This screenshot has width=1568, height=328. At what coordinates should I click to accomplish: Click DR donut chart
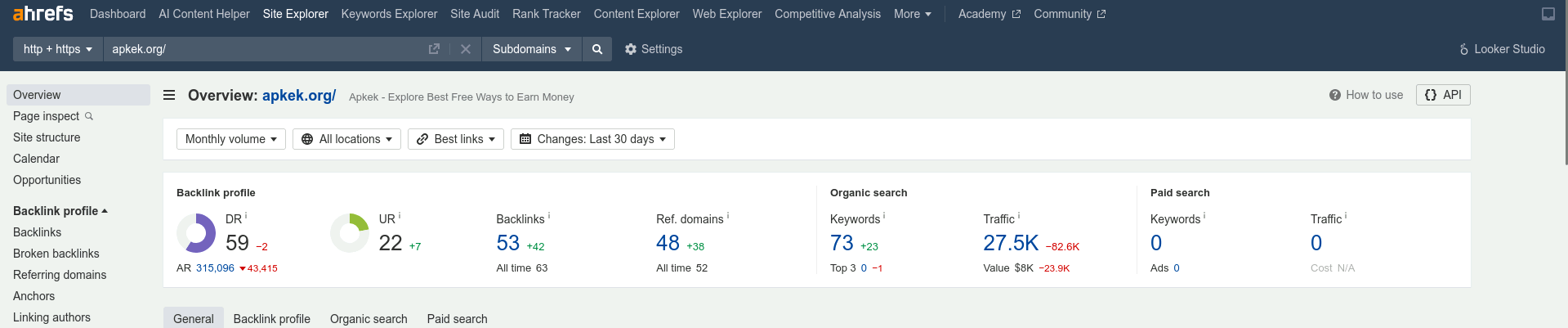click(x=196, y=233)
